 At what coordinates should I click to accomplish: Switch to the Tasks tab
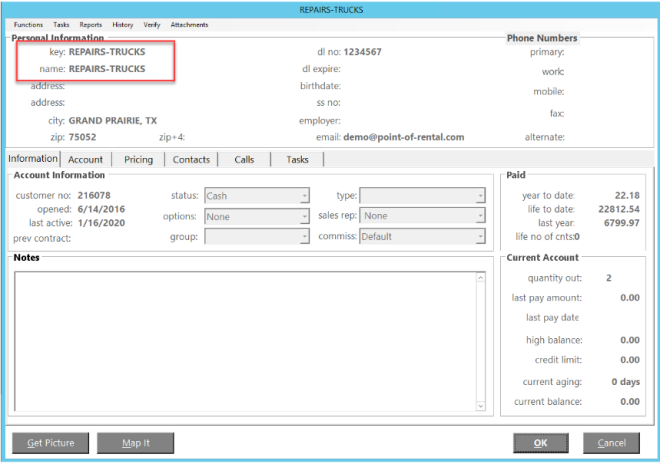[x=297, y=160]
